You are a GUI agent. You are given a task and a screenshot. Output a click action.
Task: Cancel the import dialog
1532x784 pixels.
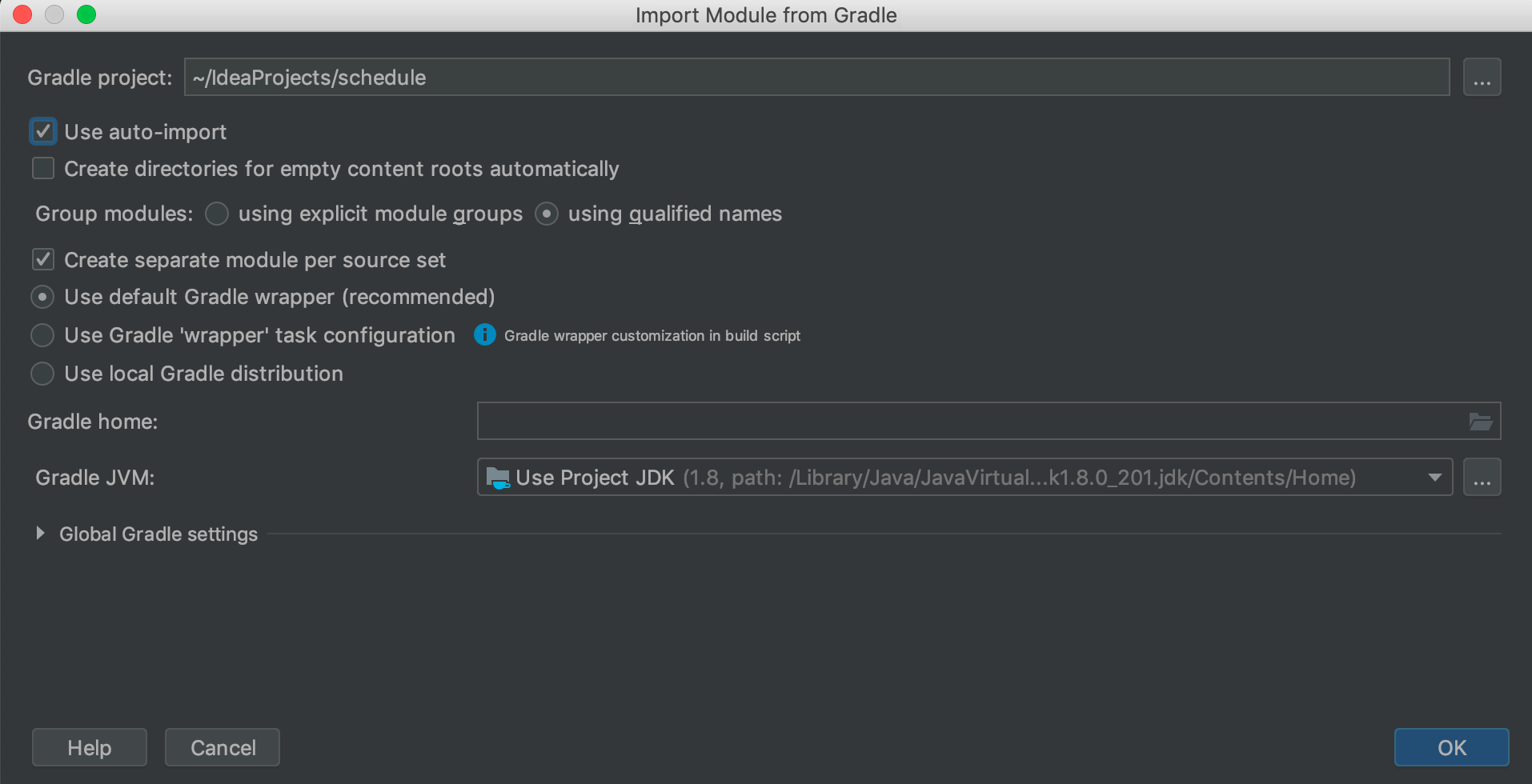pos(223,747)
